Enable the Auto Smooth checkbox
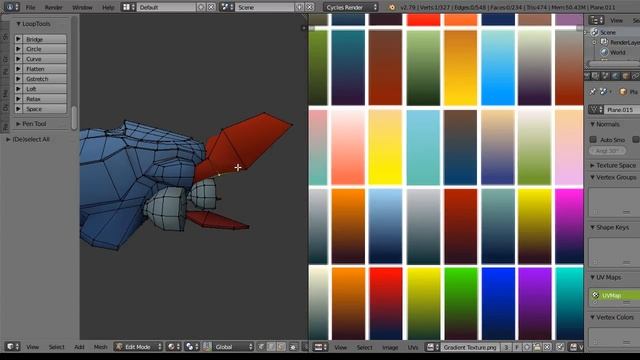This screenshot has height=360, width=640. 593,140
